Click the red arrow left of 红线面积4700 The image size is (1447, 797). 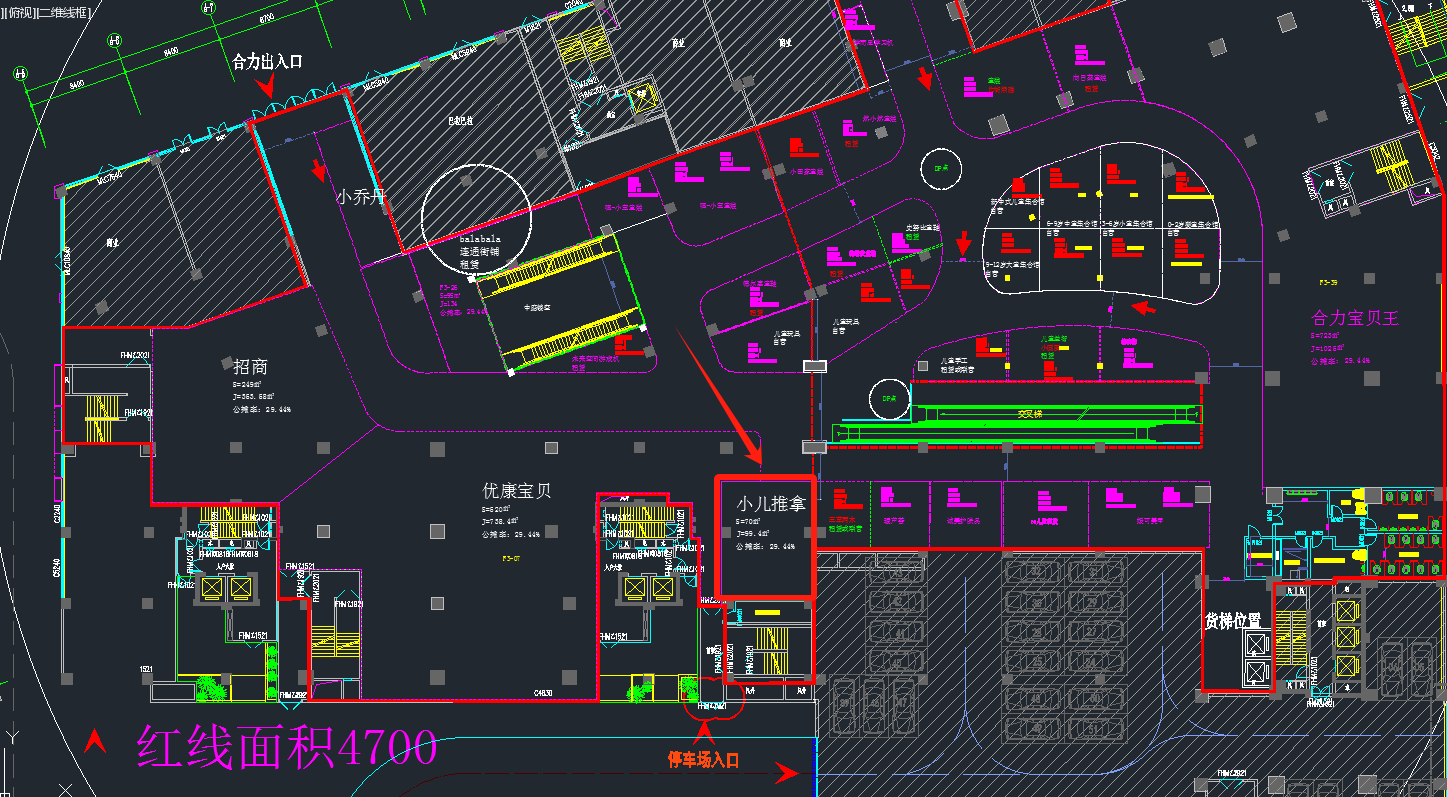pyautogui.click(x=95, y=741)
